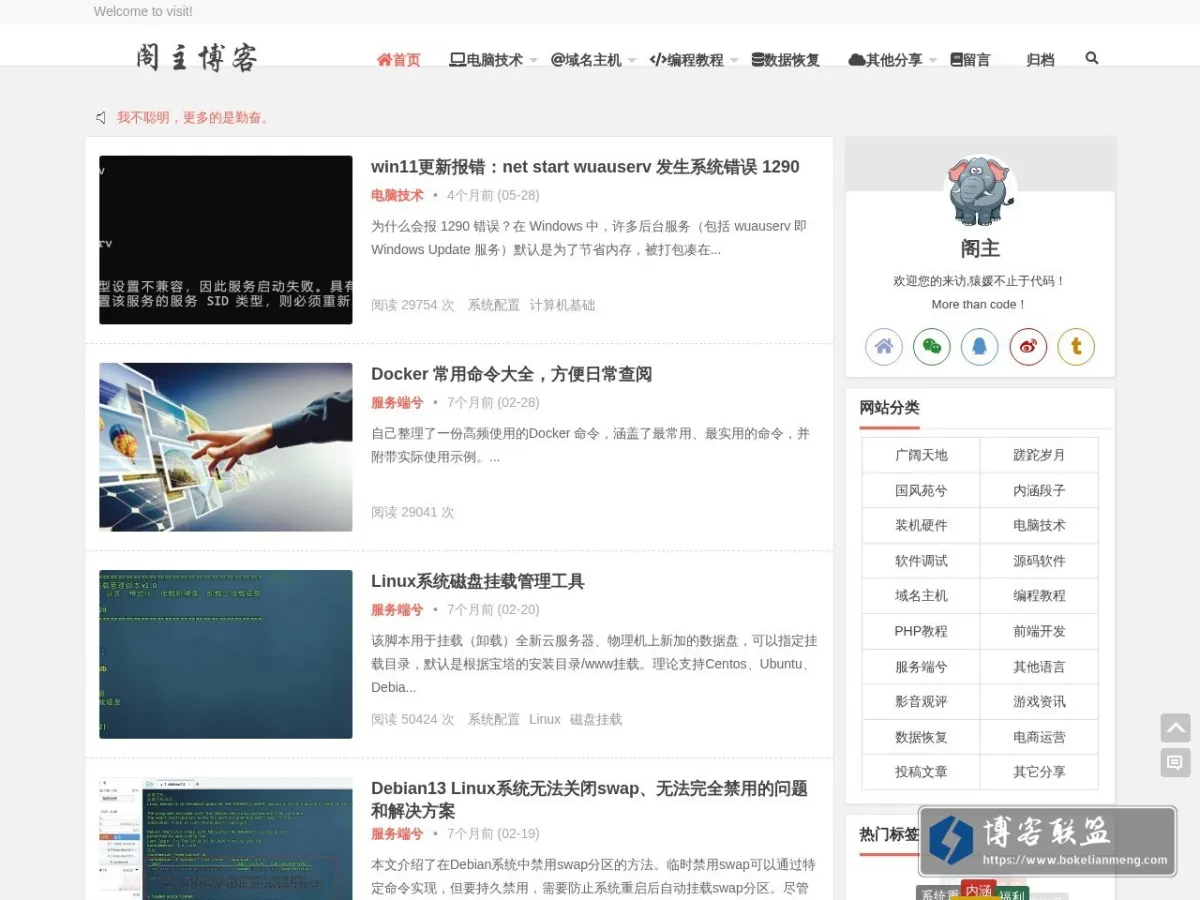Click the elephant avatar image

pyautogui.click(x=980, y=191)
